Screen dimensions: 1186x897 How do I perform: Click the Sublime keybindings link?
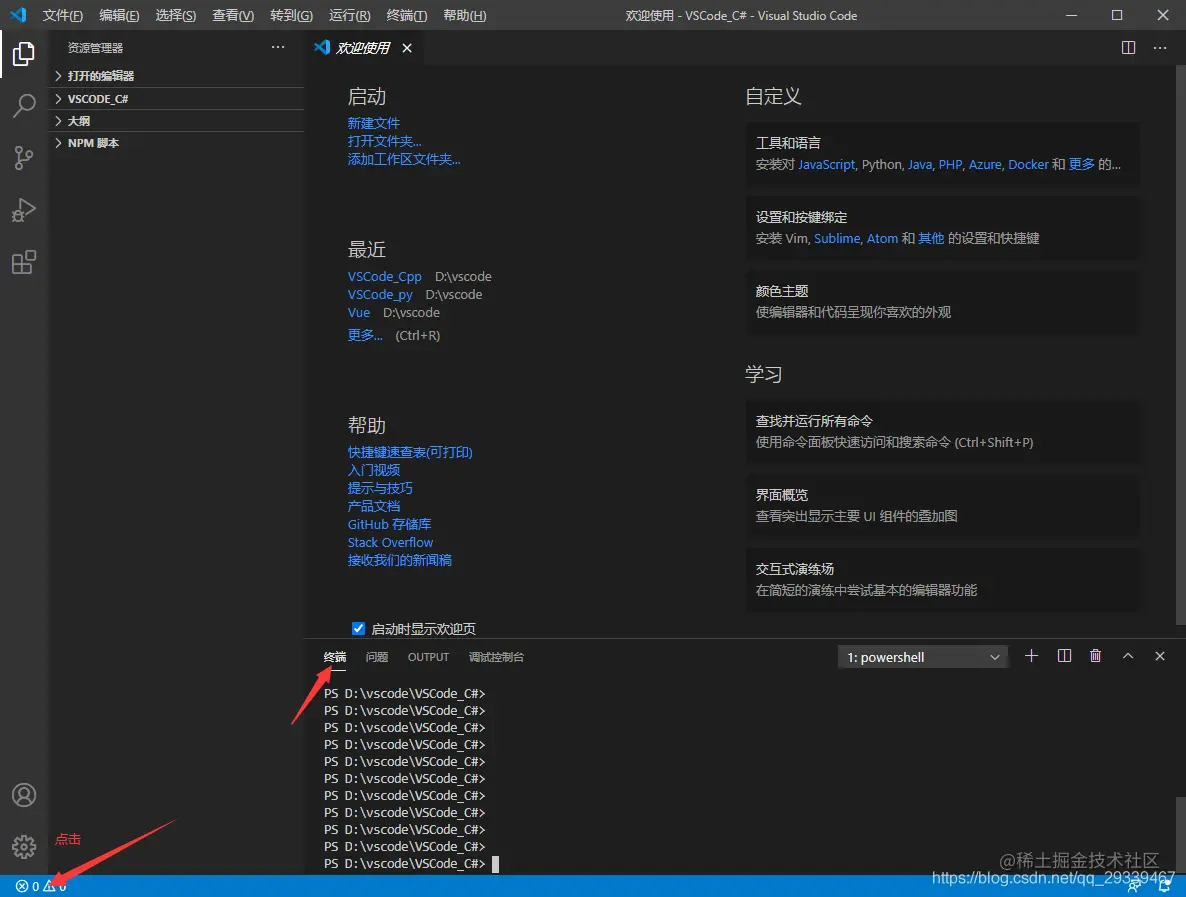pyautogui.click(x=837, y=238)
